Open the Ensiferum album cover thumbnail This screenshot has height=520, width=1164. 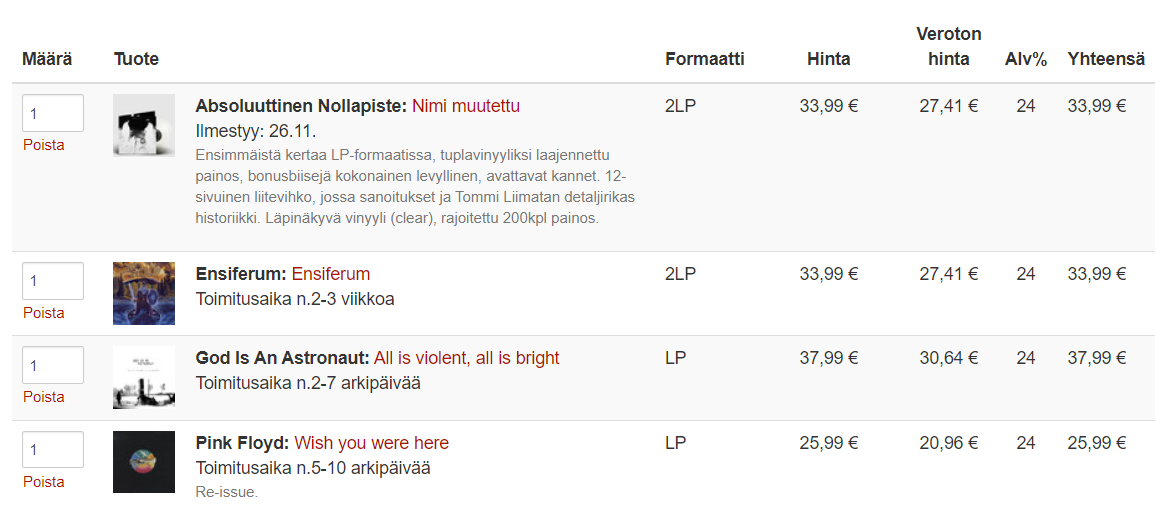click(144, 293)
